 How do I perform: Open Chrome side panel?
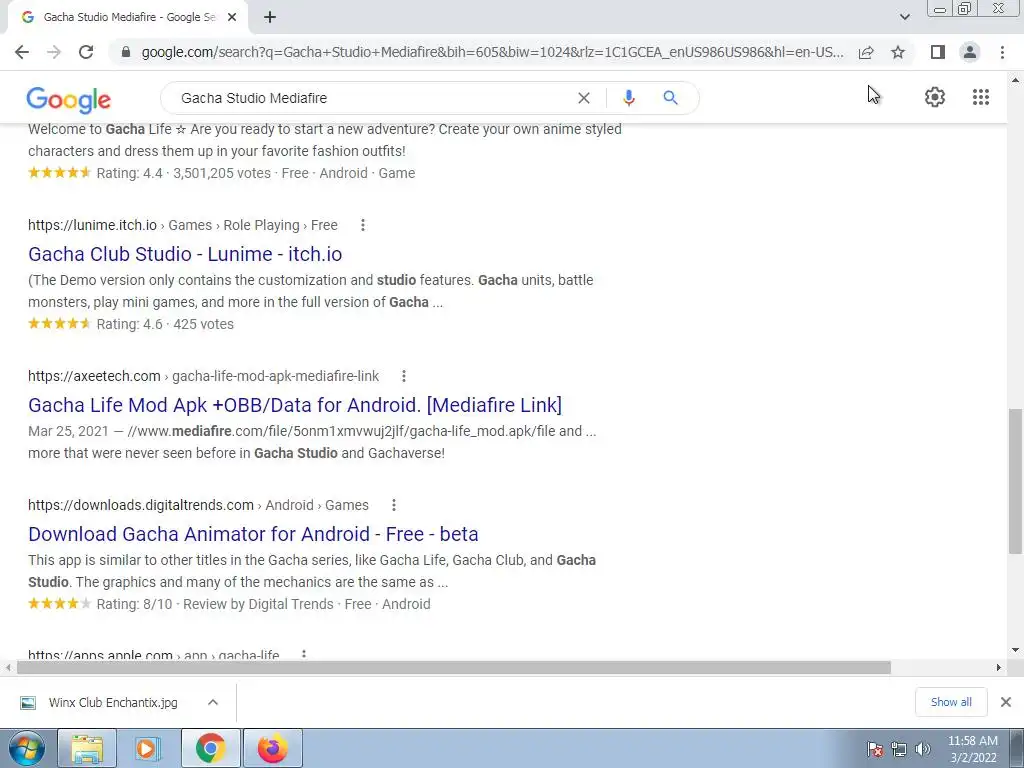(x=938, y=52)
